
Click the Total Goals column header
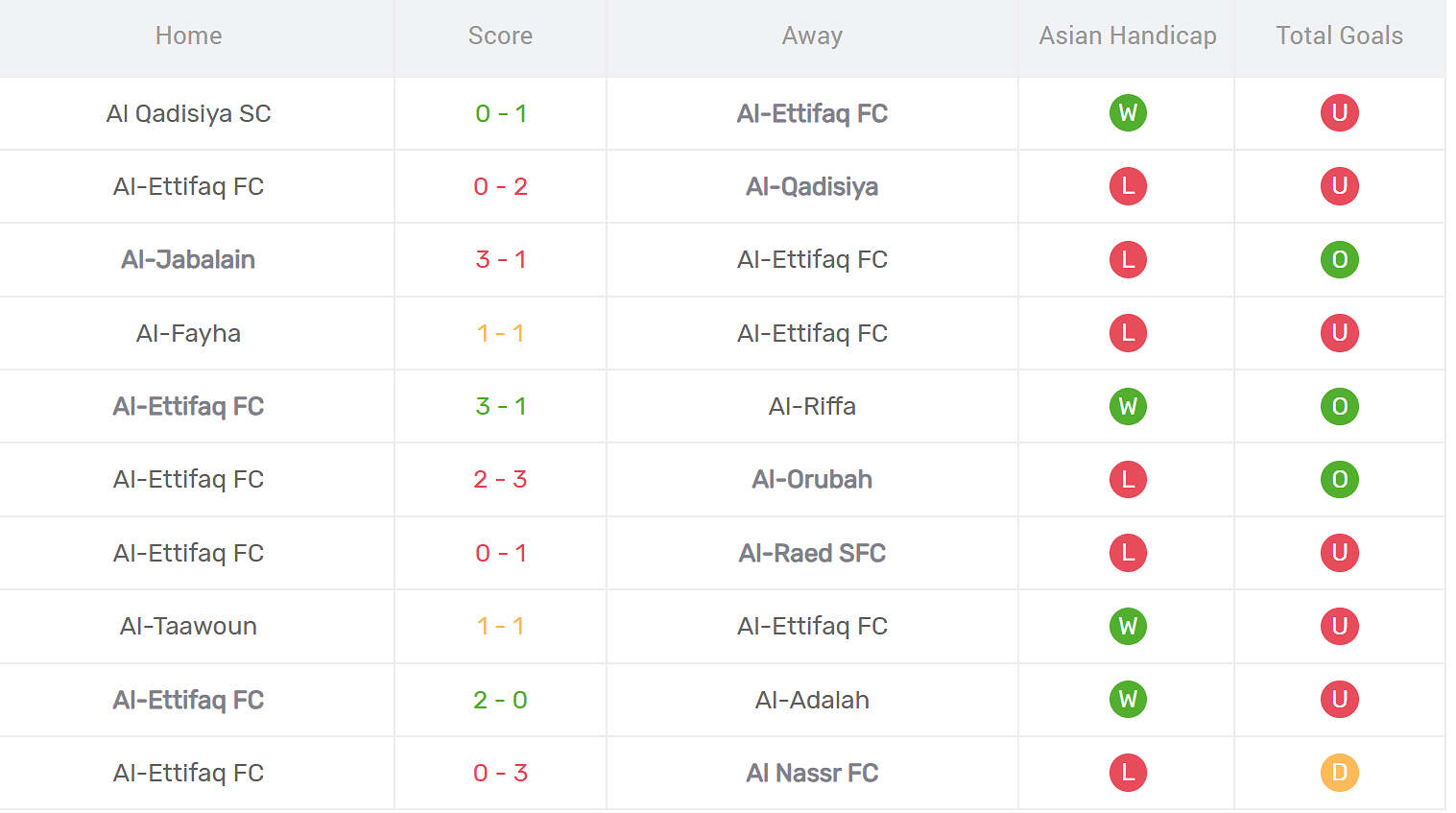(1339, 36)
